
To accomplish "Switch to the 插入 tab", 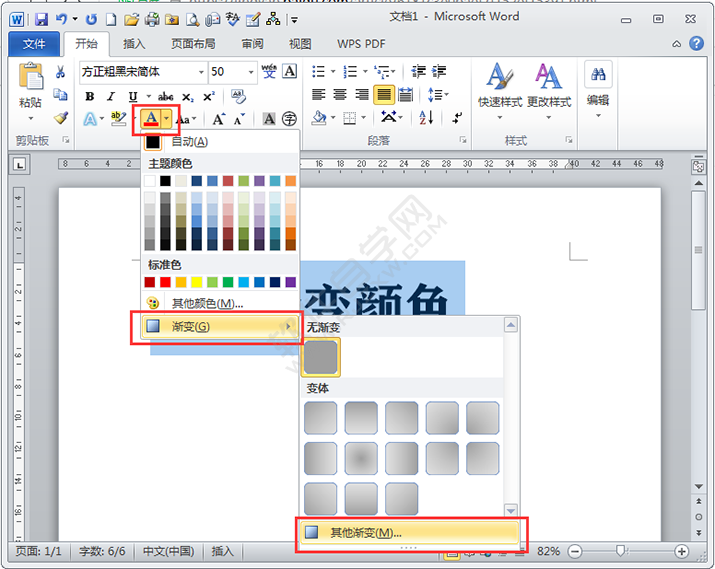I will click(134, 44).
